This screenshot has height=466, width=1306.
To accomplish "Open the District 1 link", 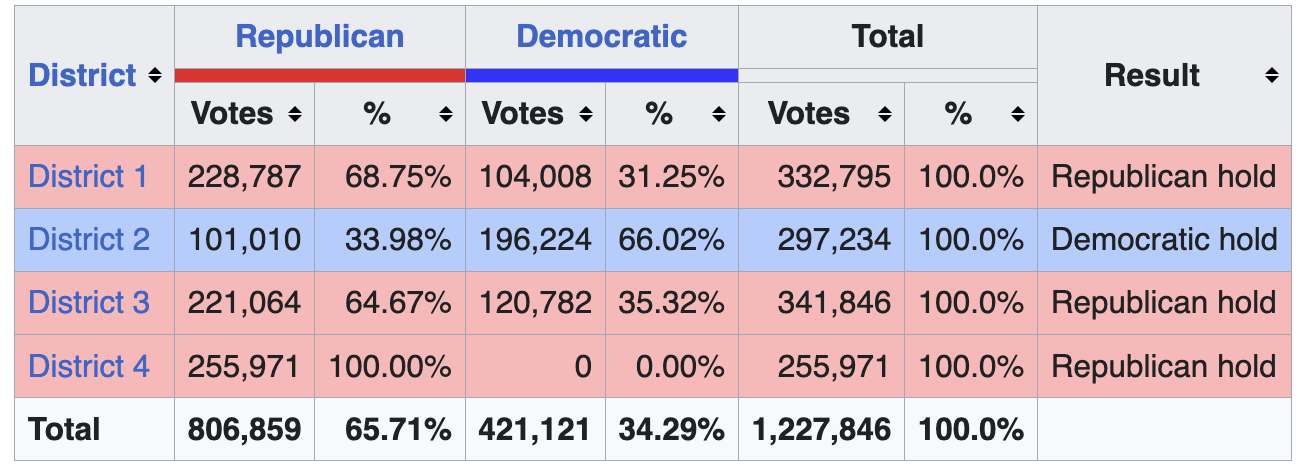I will pos(88,177).
